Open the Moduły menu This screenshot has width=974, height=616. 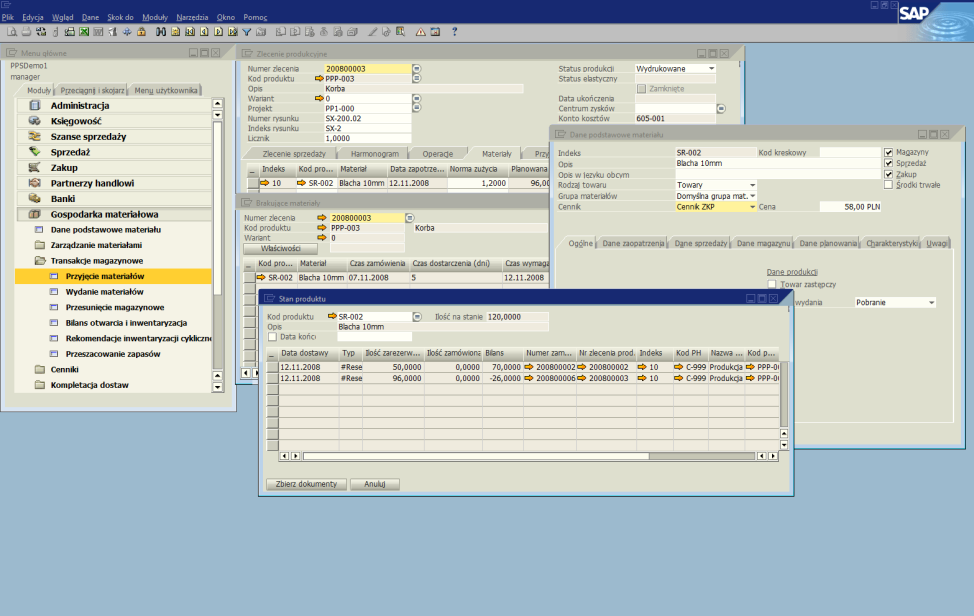(155, 17)
